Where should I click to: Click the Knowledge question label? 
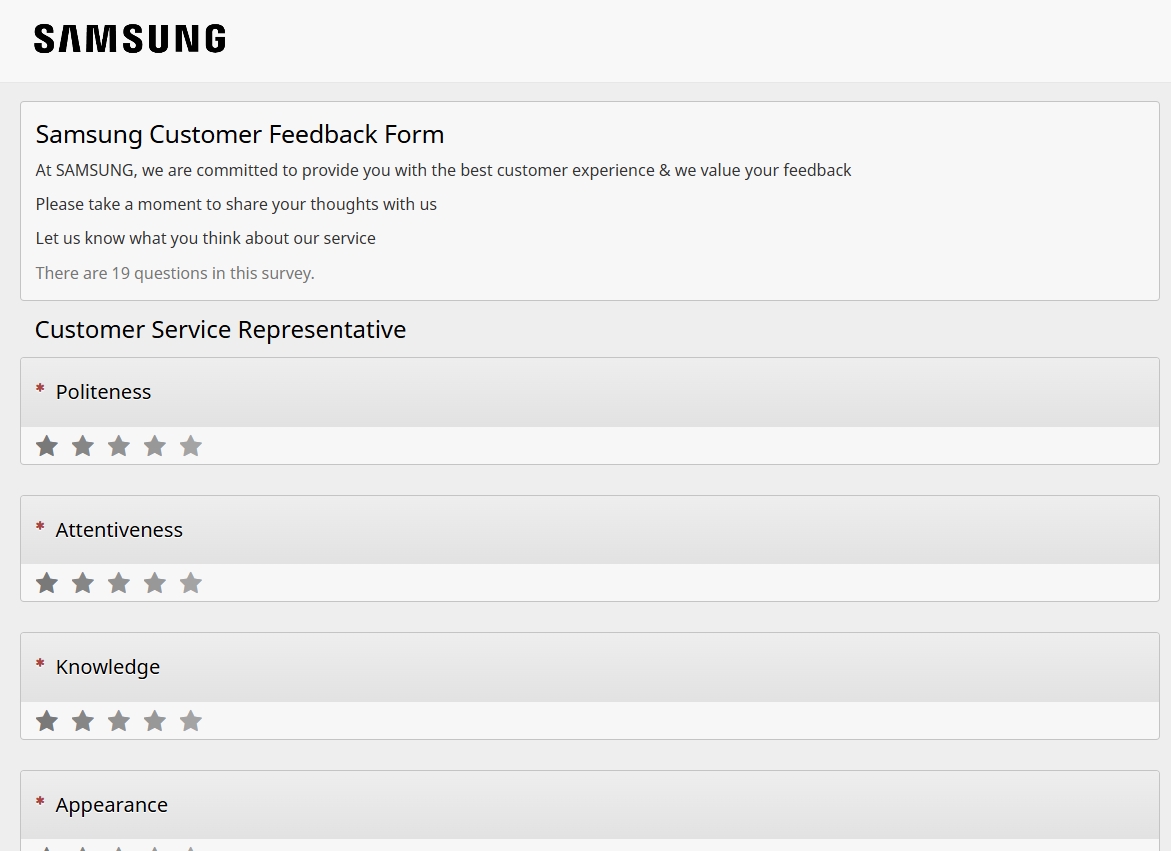108,667
